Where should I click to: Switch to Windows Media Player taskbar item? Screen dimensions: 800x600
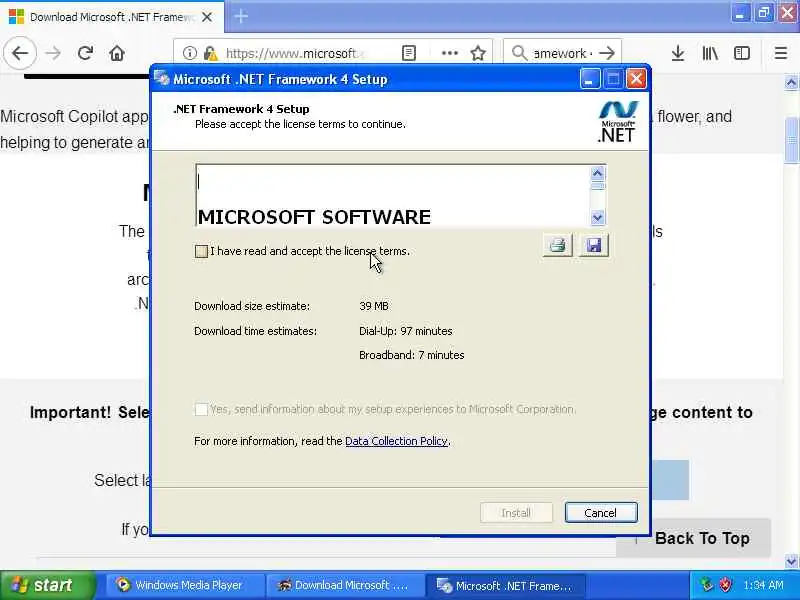coord(185,585)
